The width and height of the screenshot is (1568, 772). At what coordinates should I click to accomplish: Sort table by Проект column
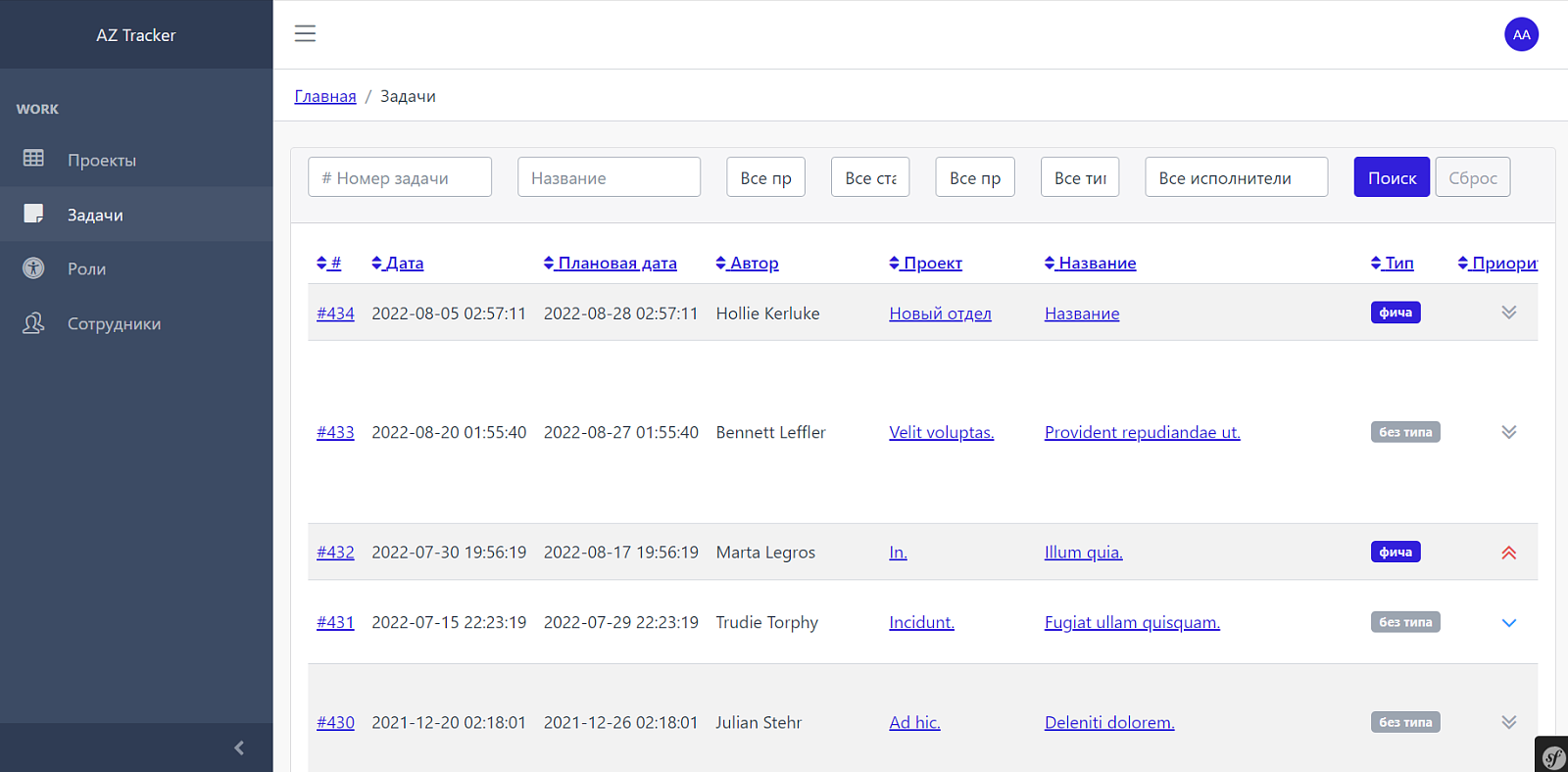[x=926, y=263]
